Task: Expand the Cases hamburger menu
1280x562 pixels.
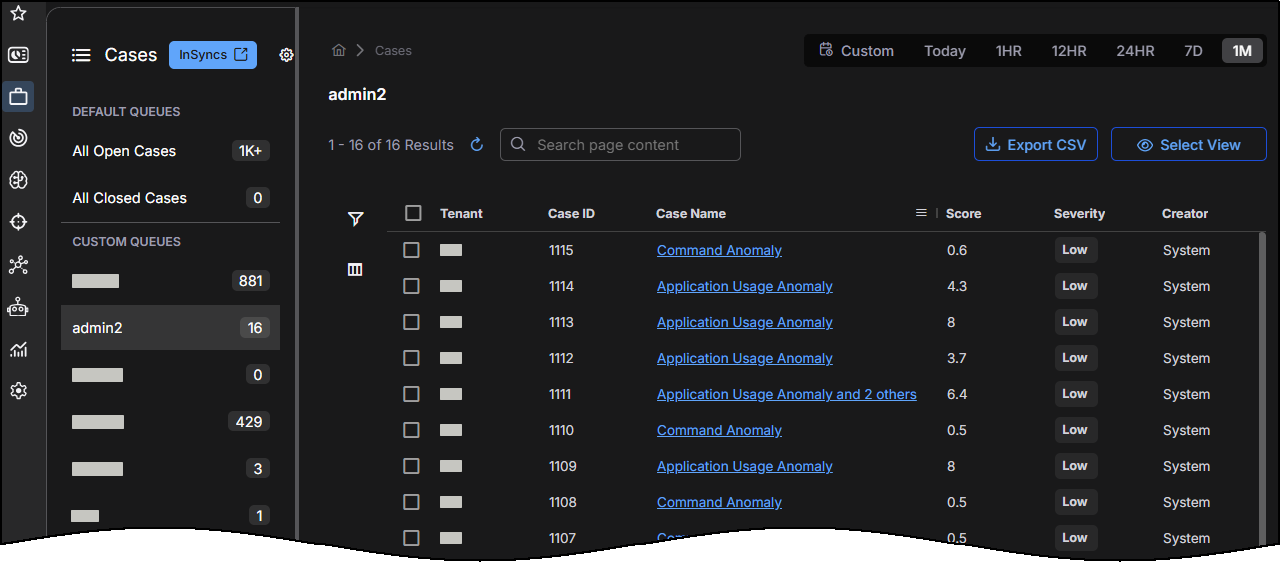Action: [81, 55]
